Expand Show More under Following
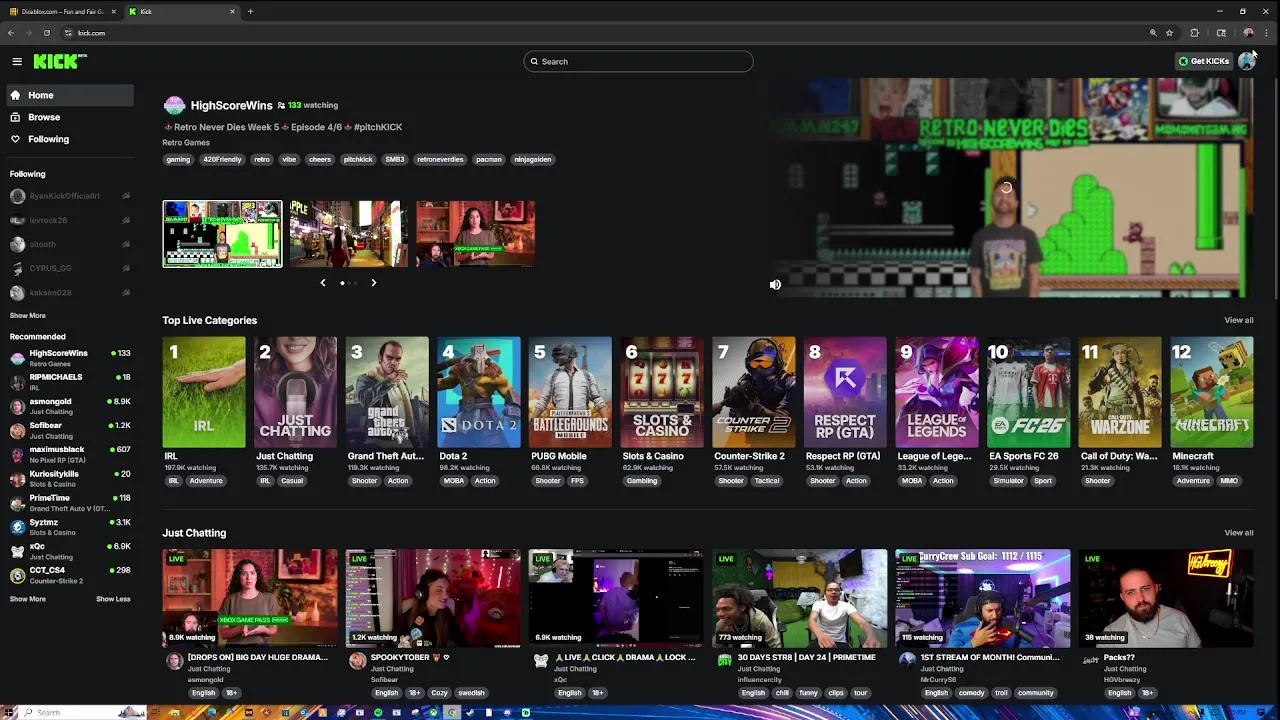 [28, 315]
